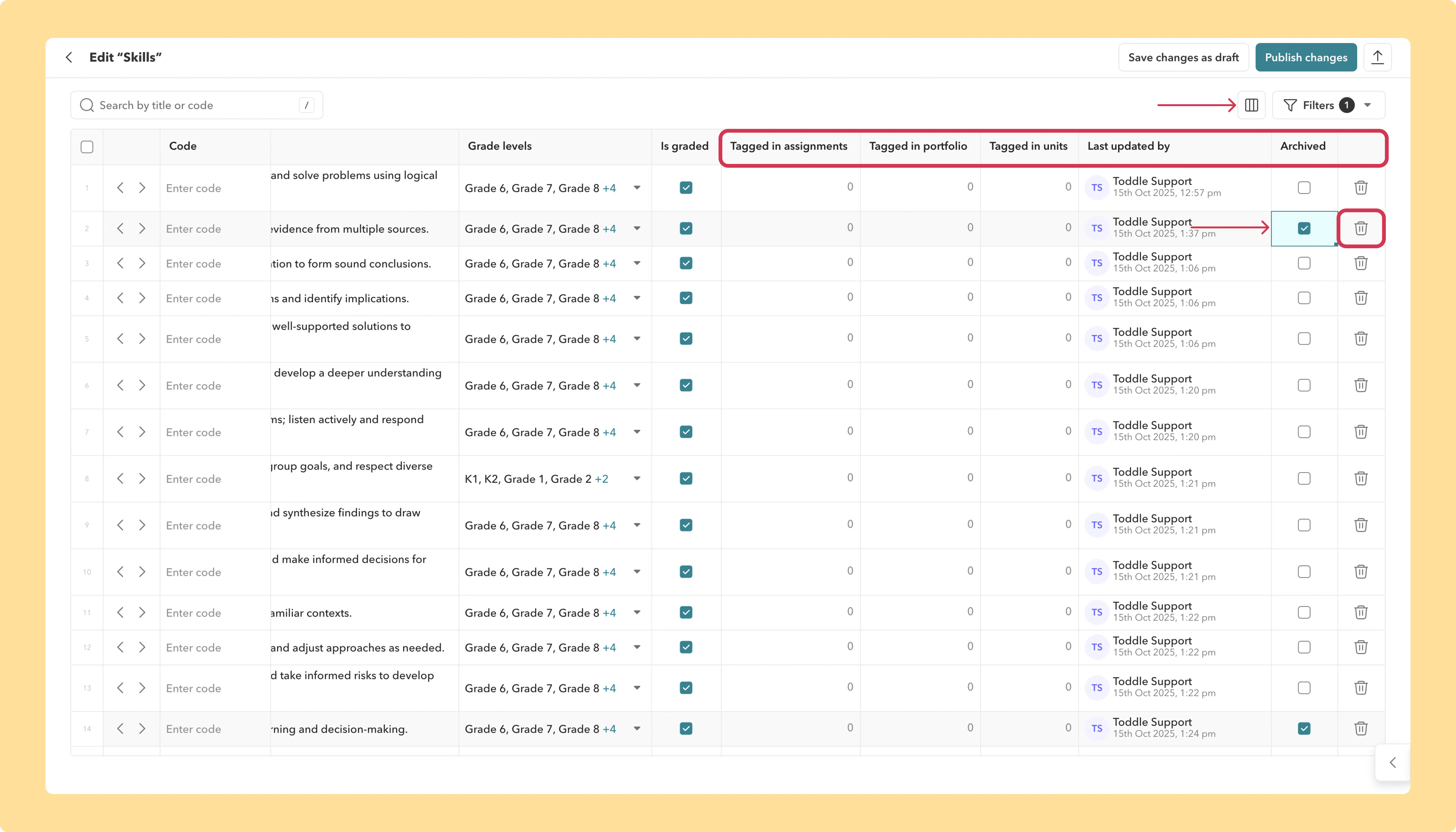Outdent row 1 with left arrow
This screenshot has height=832, width=1456.
click(x=120, y=187)
